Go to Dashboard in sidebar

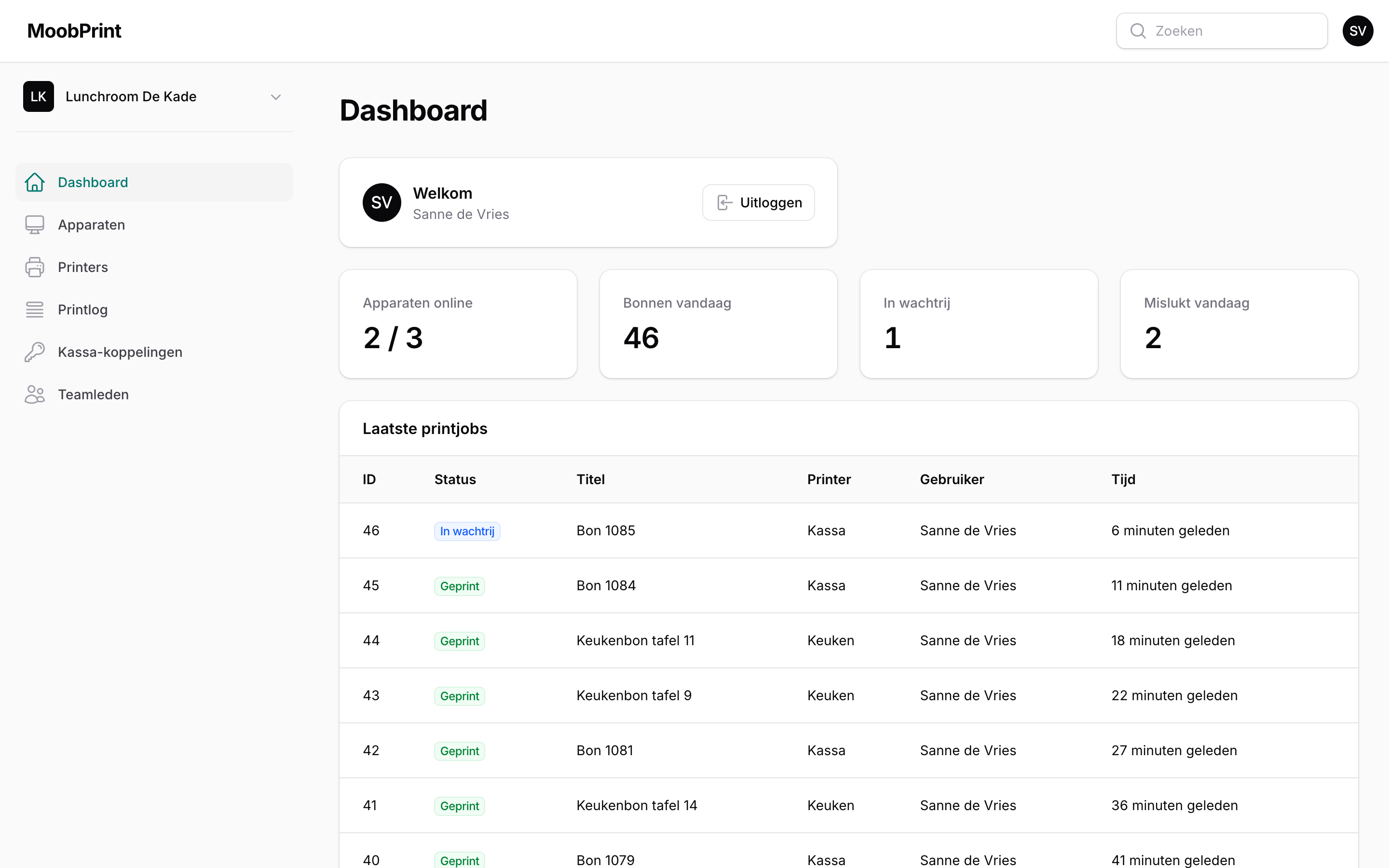point(154,182)
